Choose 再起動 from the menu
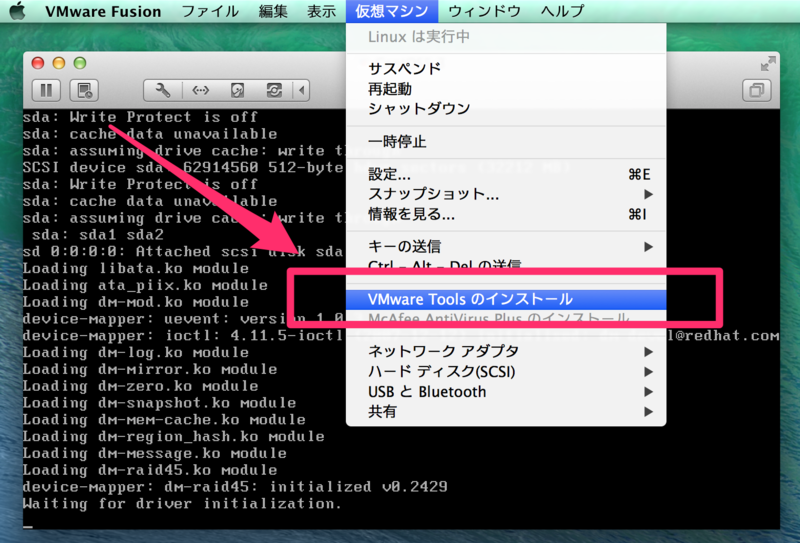Screen dimensions: 800x543 click(x=506, y=89)
